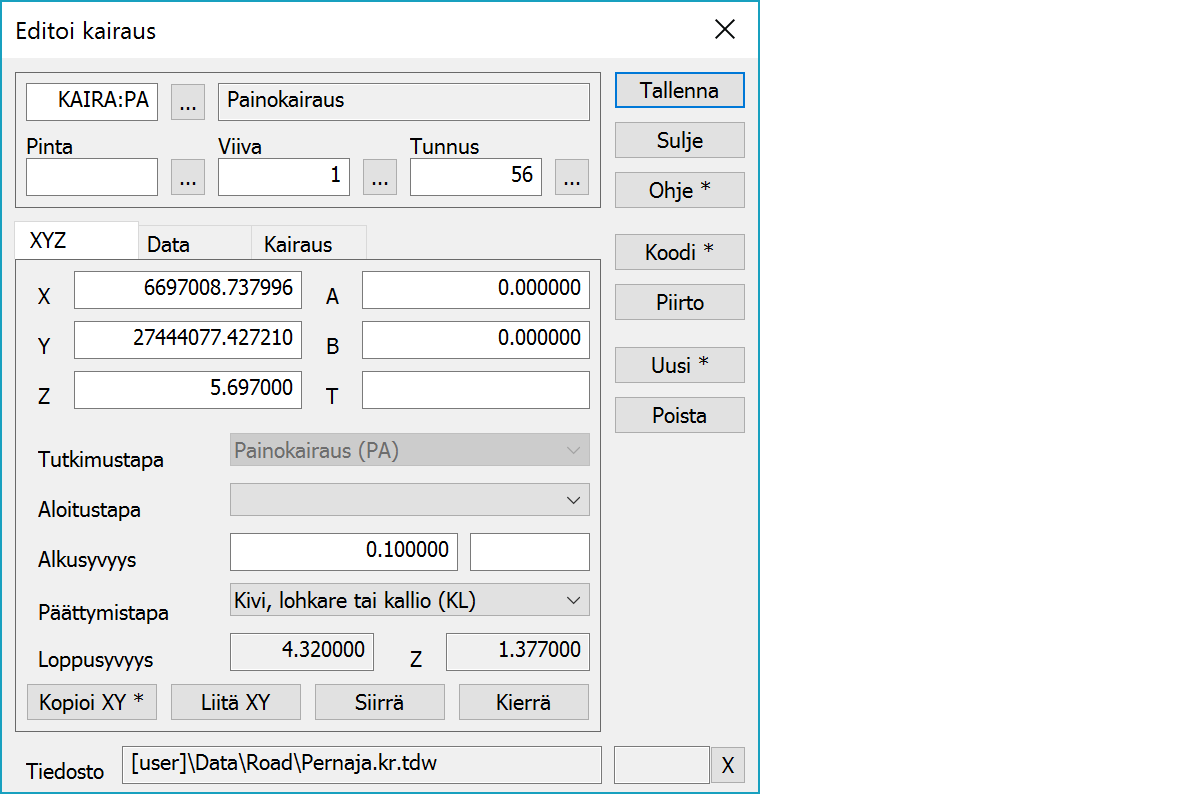
Task: Click into the X coordinate field
Action: tap(187, 290)
